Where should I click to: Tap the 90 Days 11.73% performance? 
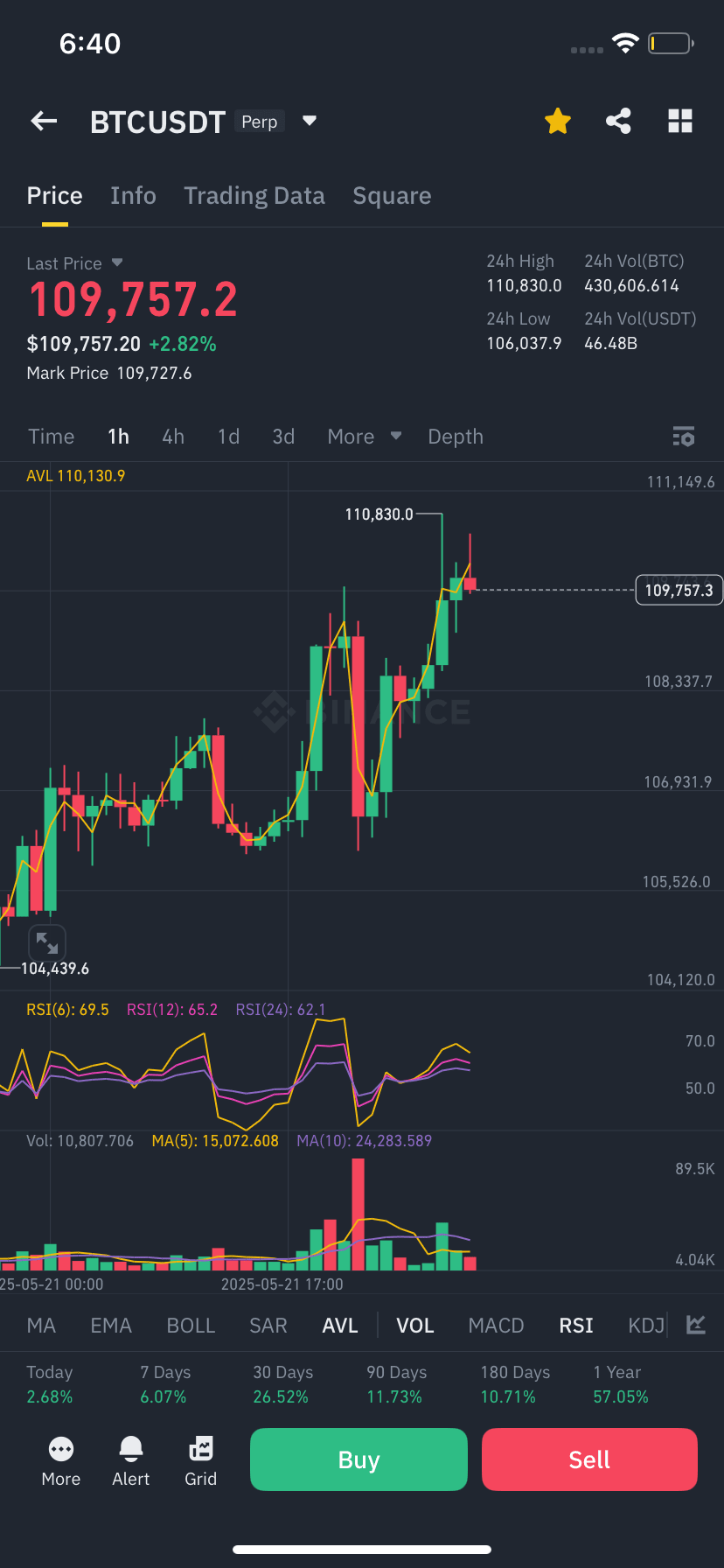(x=396, y=1384)
